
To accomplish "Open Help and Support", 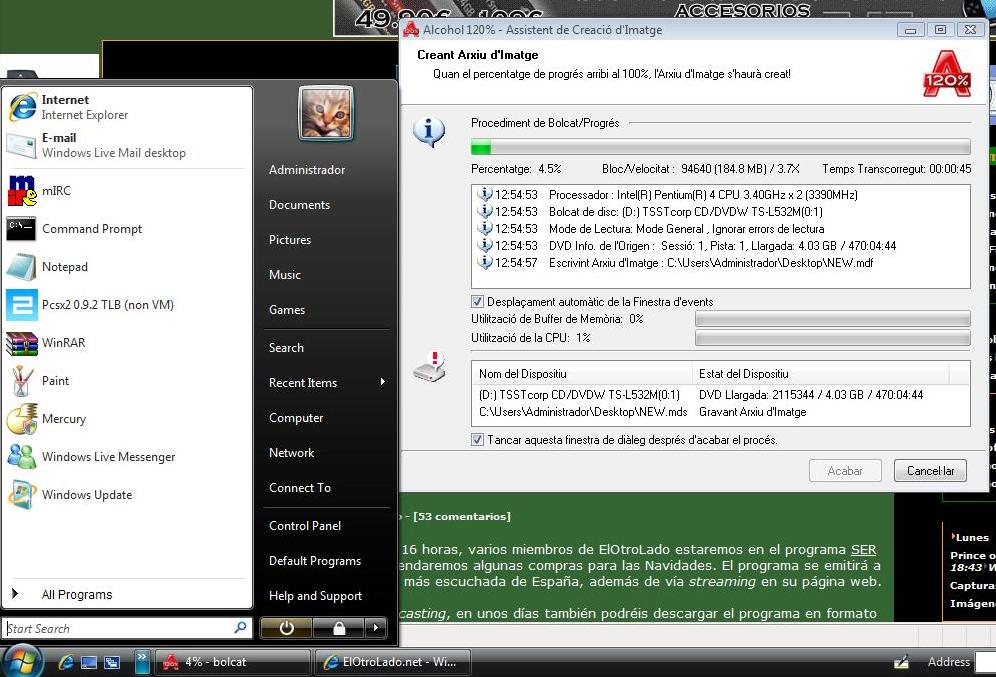I will [x=326, y=595].
